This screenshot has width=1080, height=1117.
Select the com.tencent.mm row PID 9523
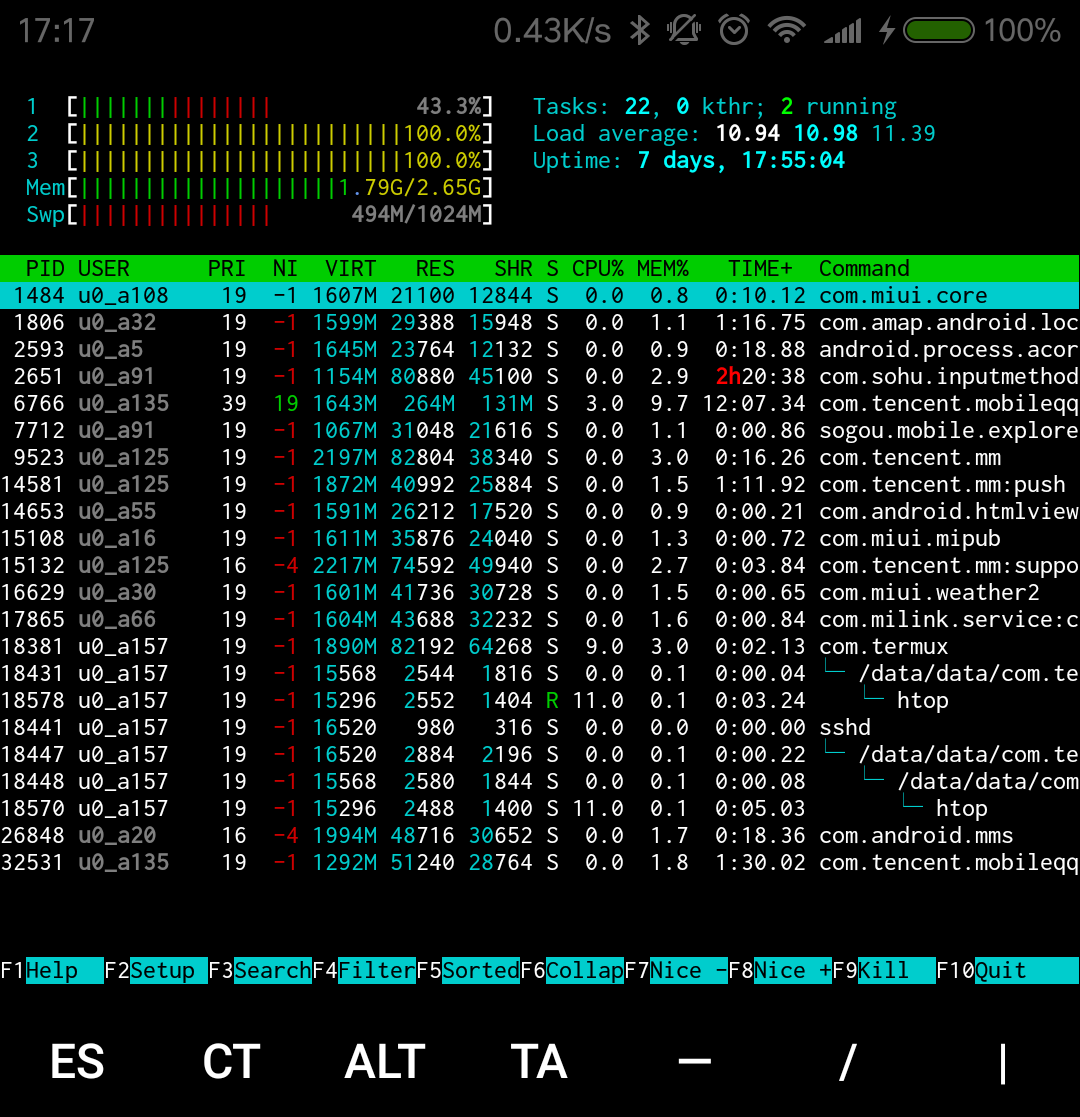pos(540,458)
